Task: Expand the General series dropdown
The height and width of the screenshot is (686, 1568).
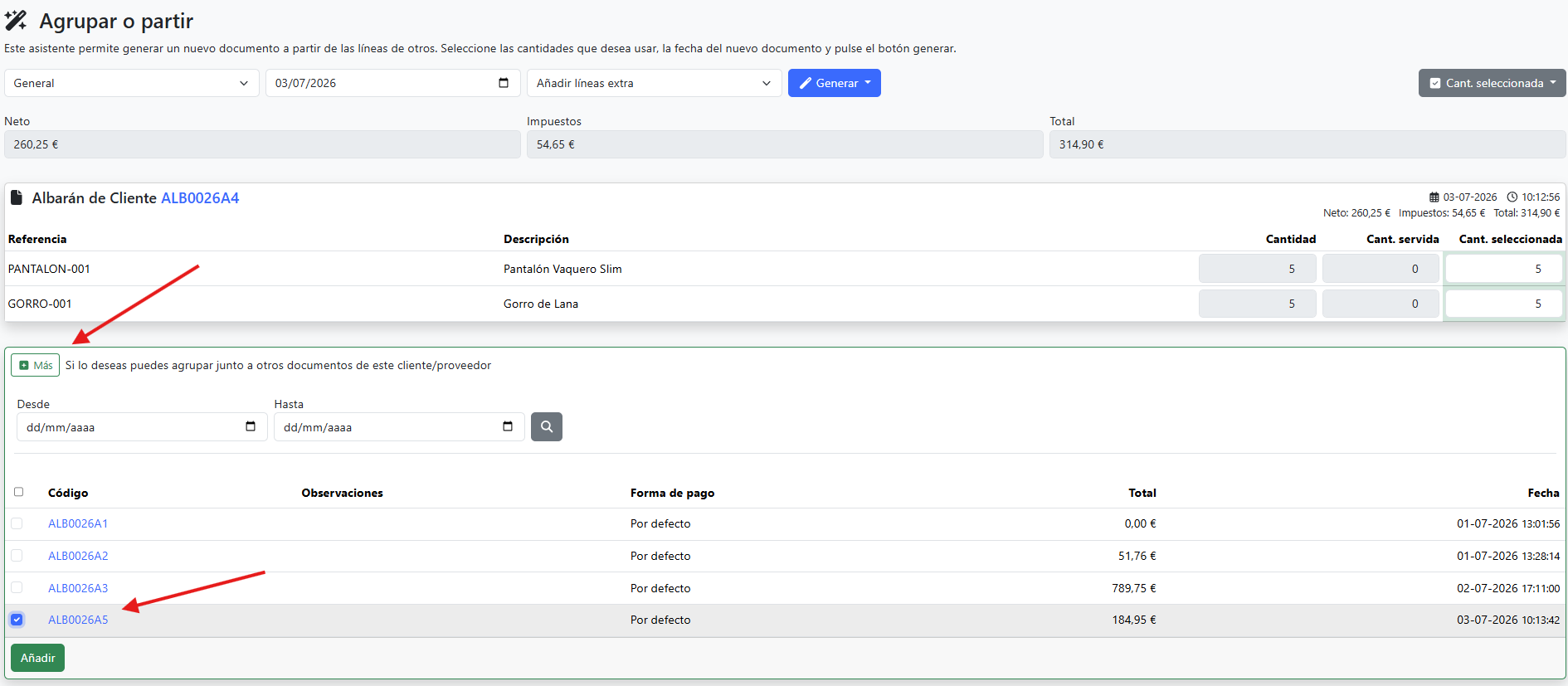Action: coord(131,83)
